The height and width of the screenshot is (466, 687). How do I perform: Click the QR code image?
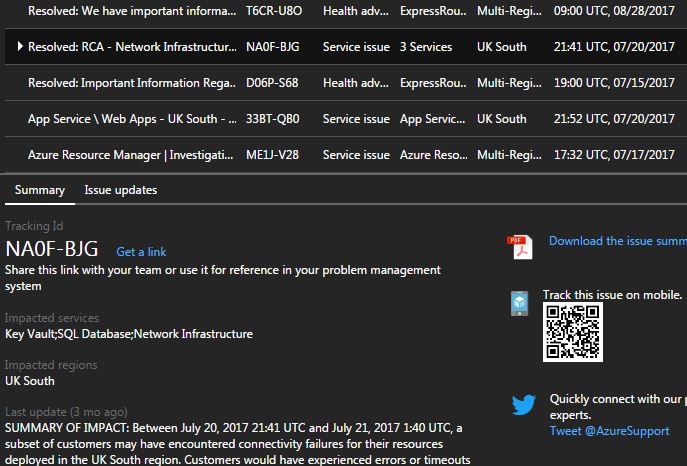pyautogui.click(x=572, y=332)
